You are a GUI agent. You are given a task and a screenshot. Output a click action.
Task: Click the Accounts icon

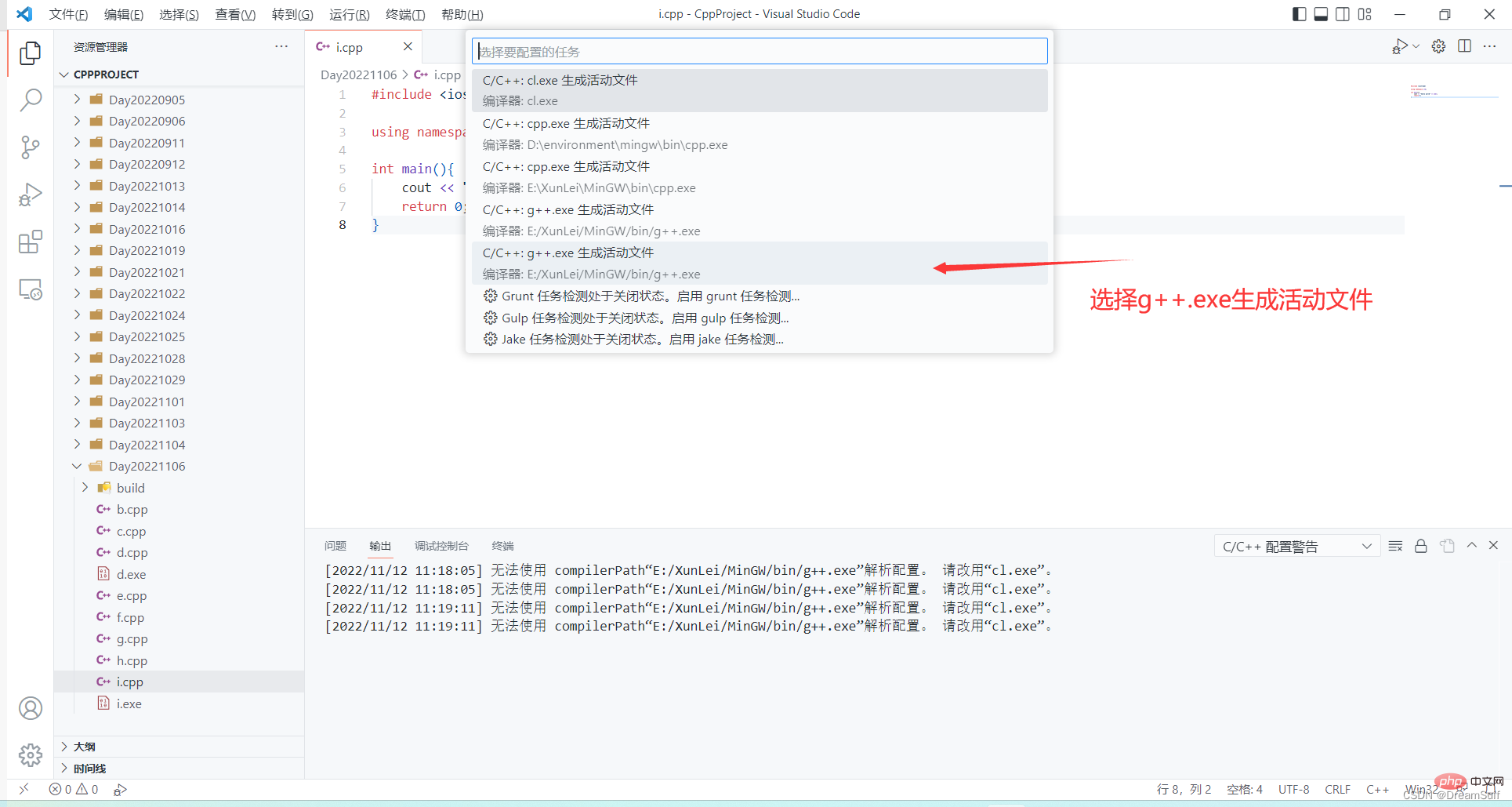coord(30,708)
